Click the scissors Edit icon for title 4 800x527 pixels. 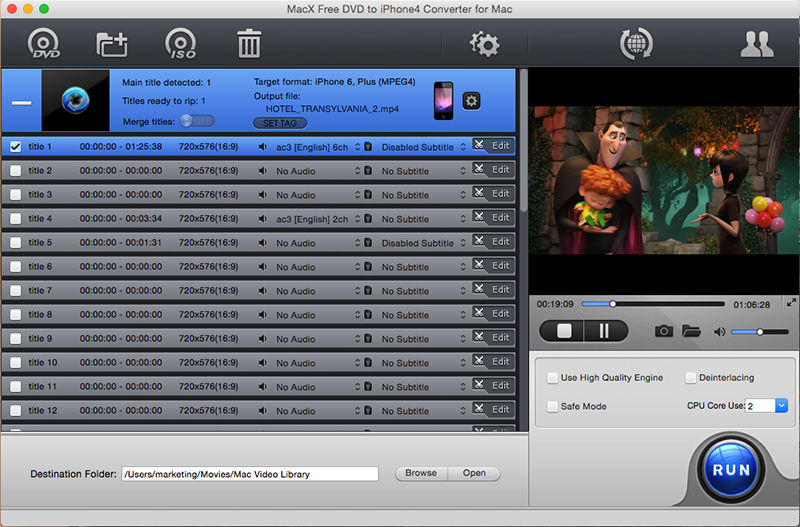[478, 217]
